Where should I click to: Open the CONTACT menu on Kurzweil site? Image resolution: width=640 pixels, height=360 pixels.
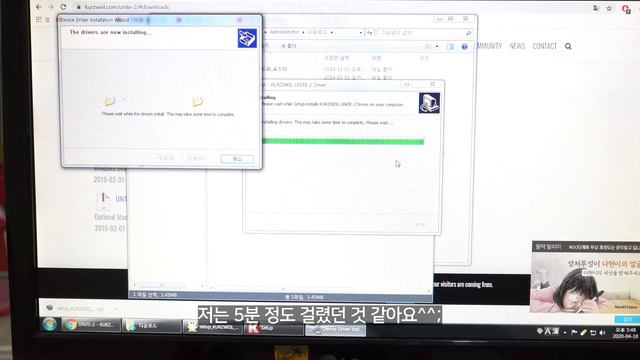544,46
